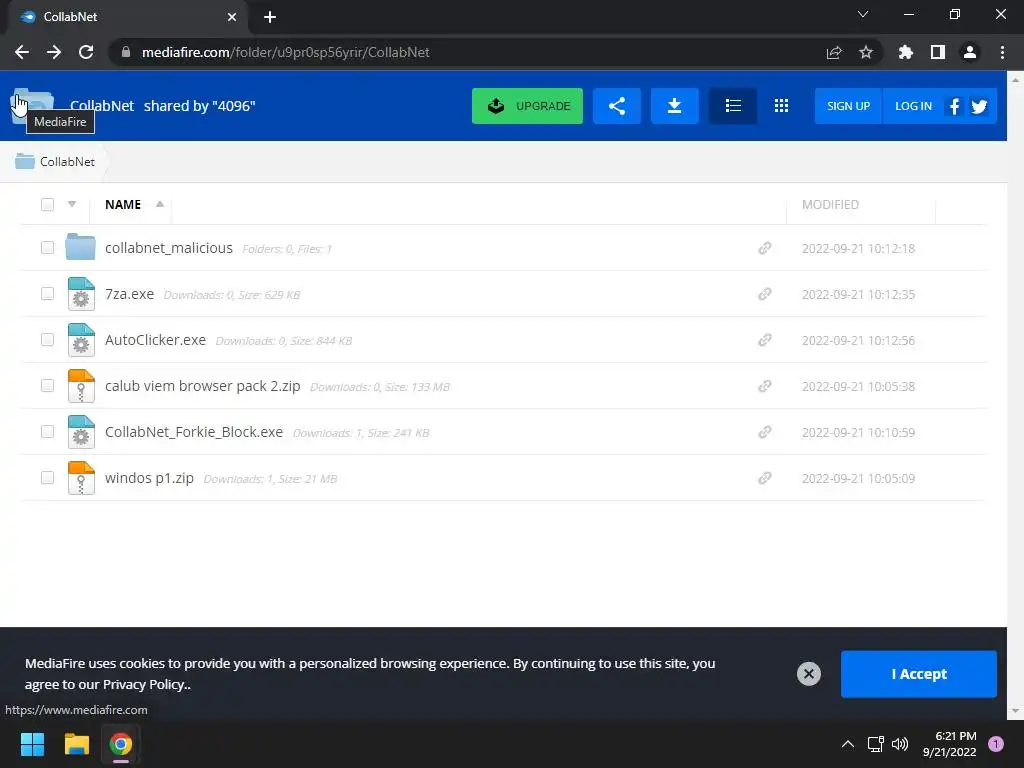The image size is (1024, 768).
Task: Copy link icon for 7za.exe
Action: (x=765, y=294)
